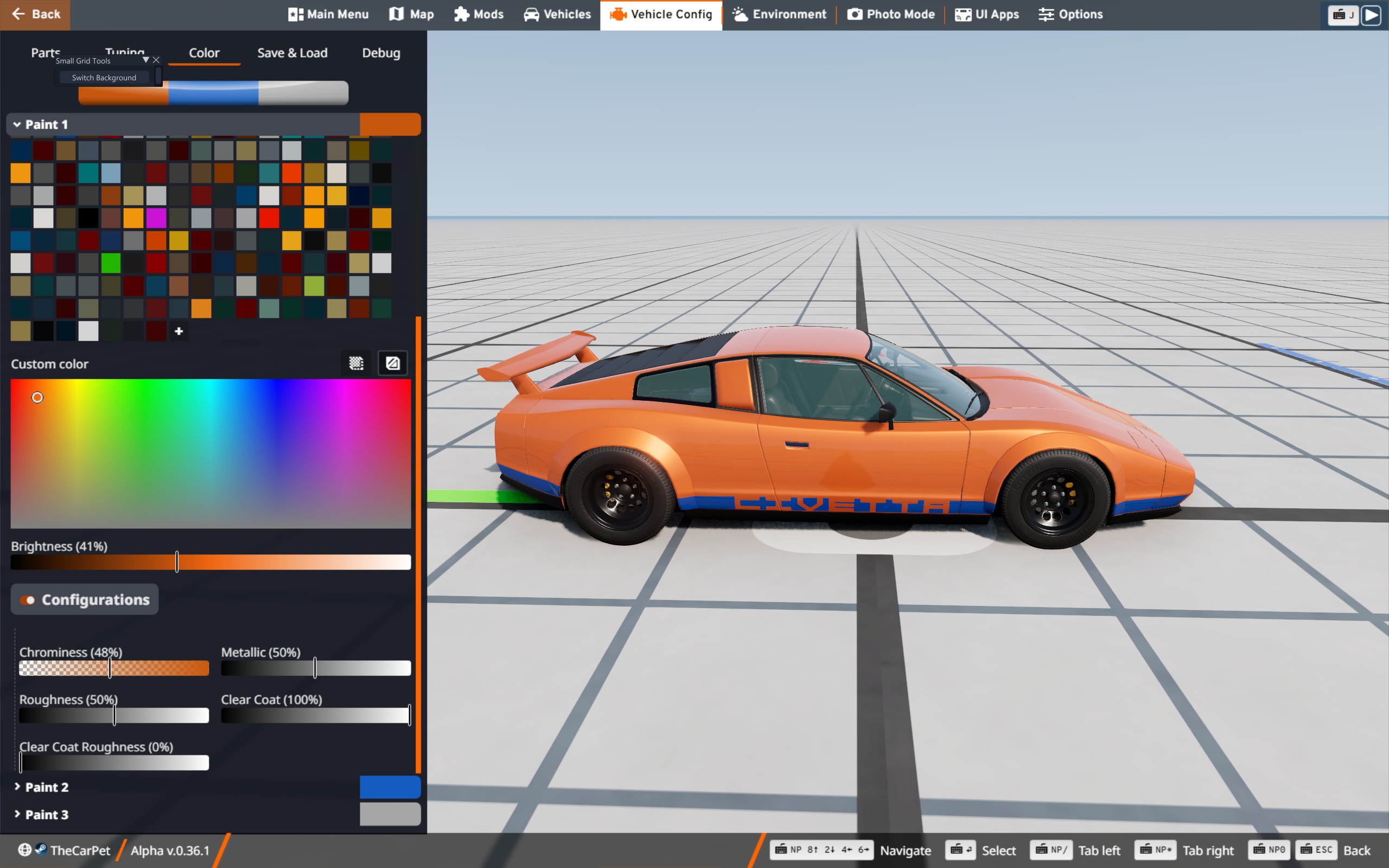Collapse the Paint 1 section
The width and height of the screenshot is (1389, 868).
[17, 125]
